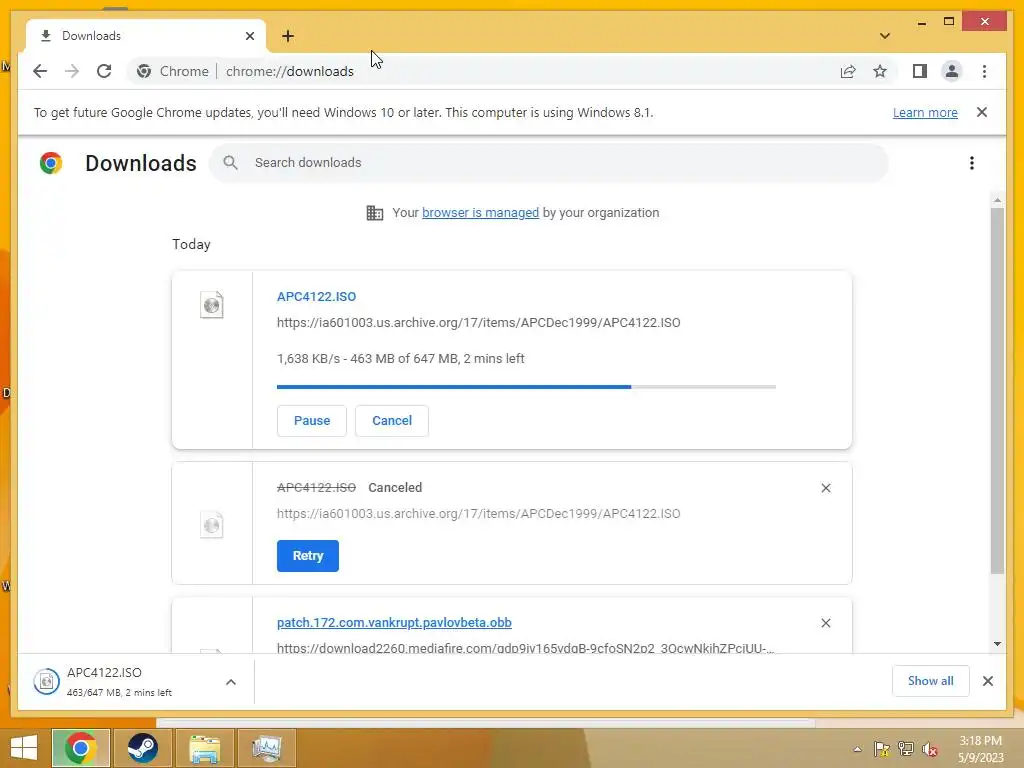1024x768 pixels.
Task: Open the profile avatar menu
Action: (x=952, y=71)
